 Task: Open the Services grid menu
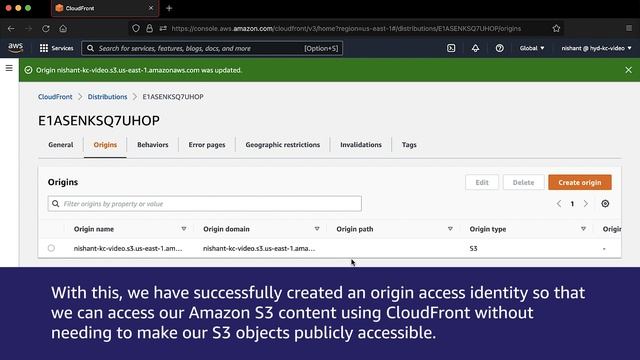[x=56, y=48]
